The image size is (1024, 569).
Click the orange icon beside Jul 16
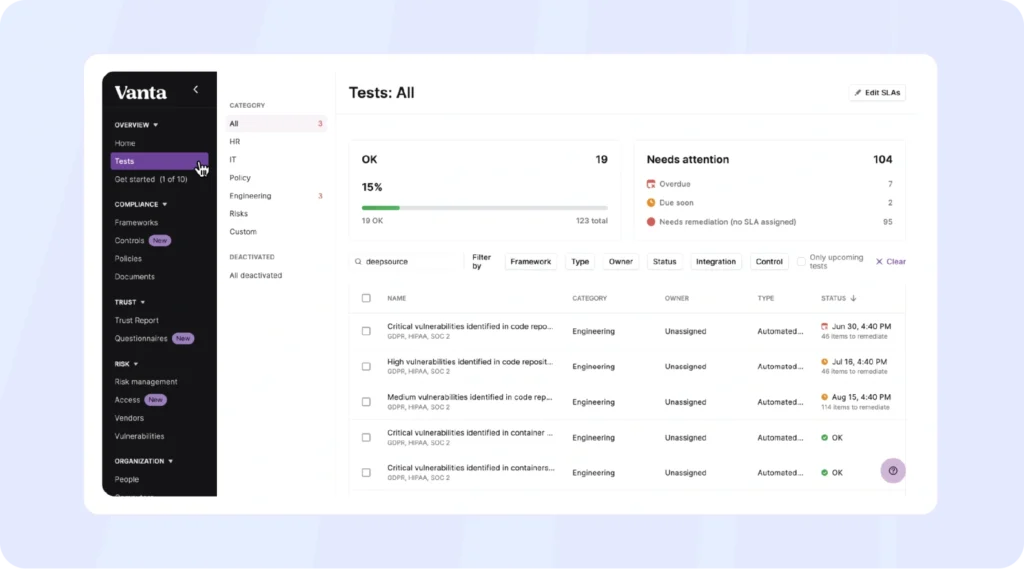pyautogui.click(x=824, y=361)
